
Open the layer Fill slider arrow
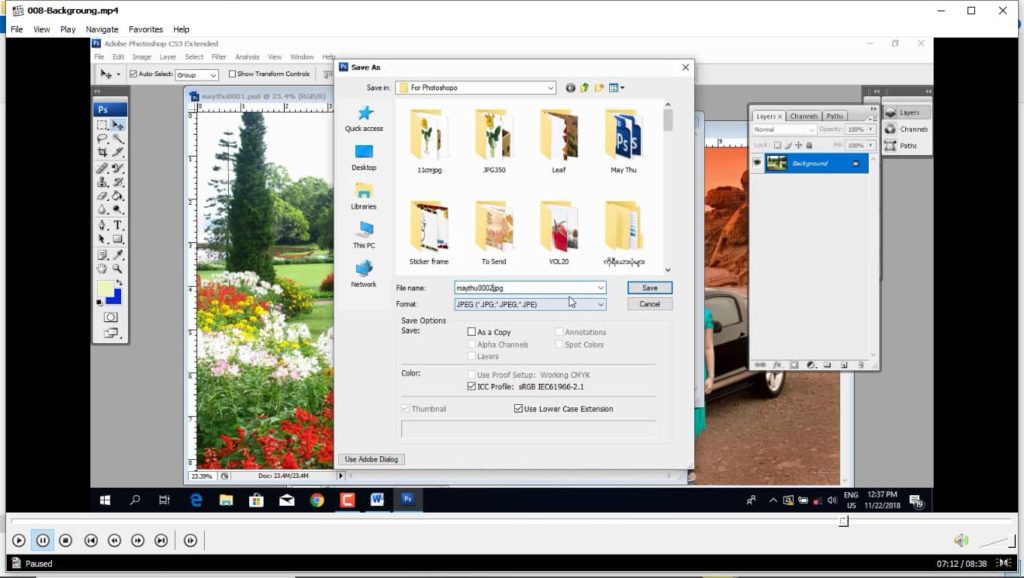point(871,145)
